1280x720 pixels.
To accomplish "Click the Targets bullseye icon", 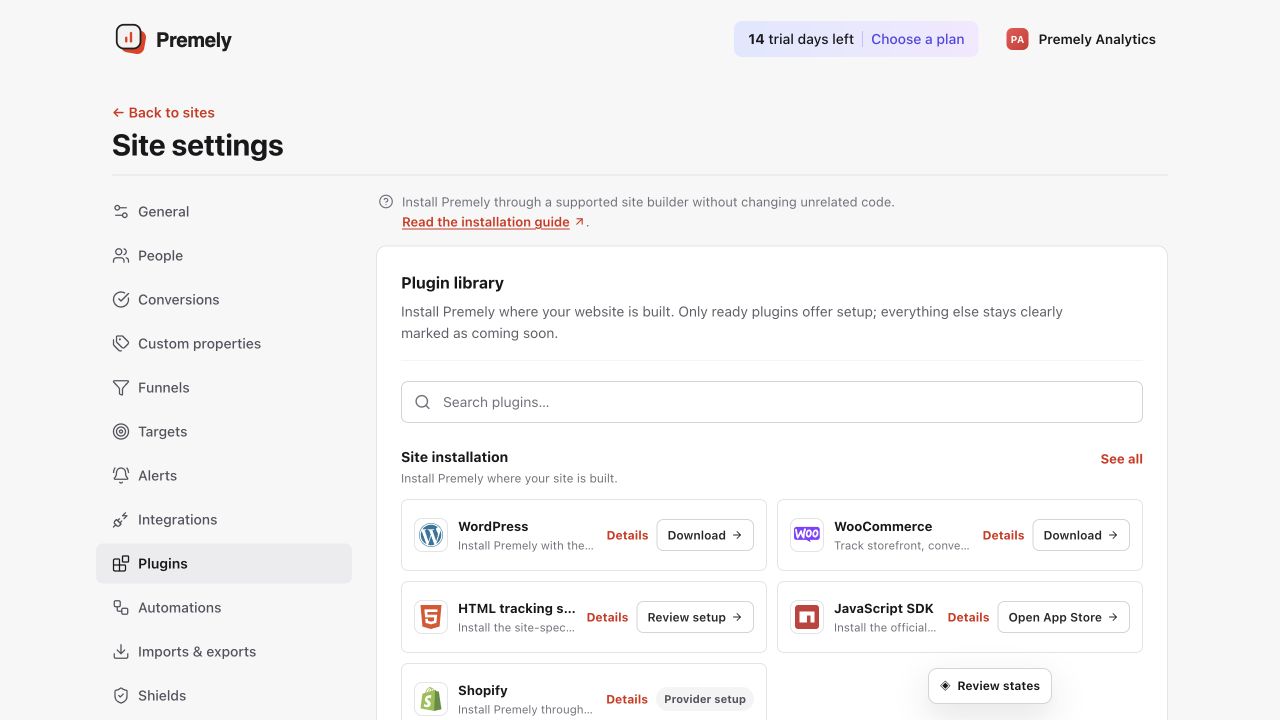I will [x=121, y=432].
